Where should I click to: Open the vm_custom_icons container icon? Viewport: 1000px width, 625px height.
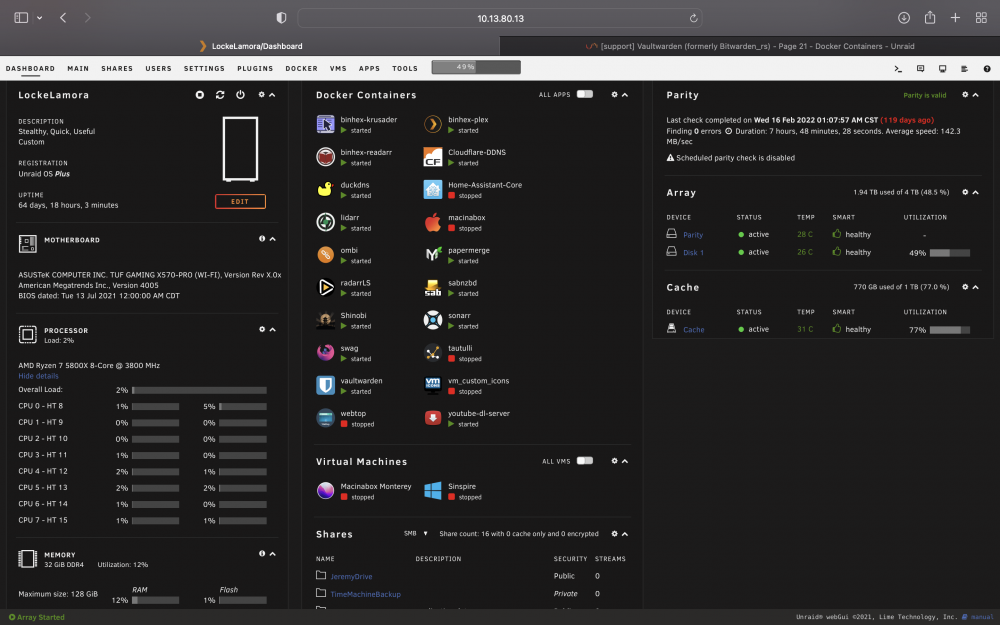click(433, 385)
